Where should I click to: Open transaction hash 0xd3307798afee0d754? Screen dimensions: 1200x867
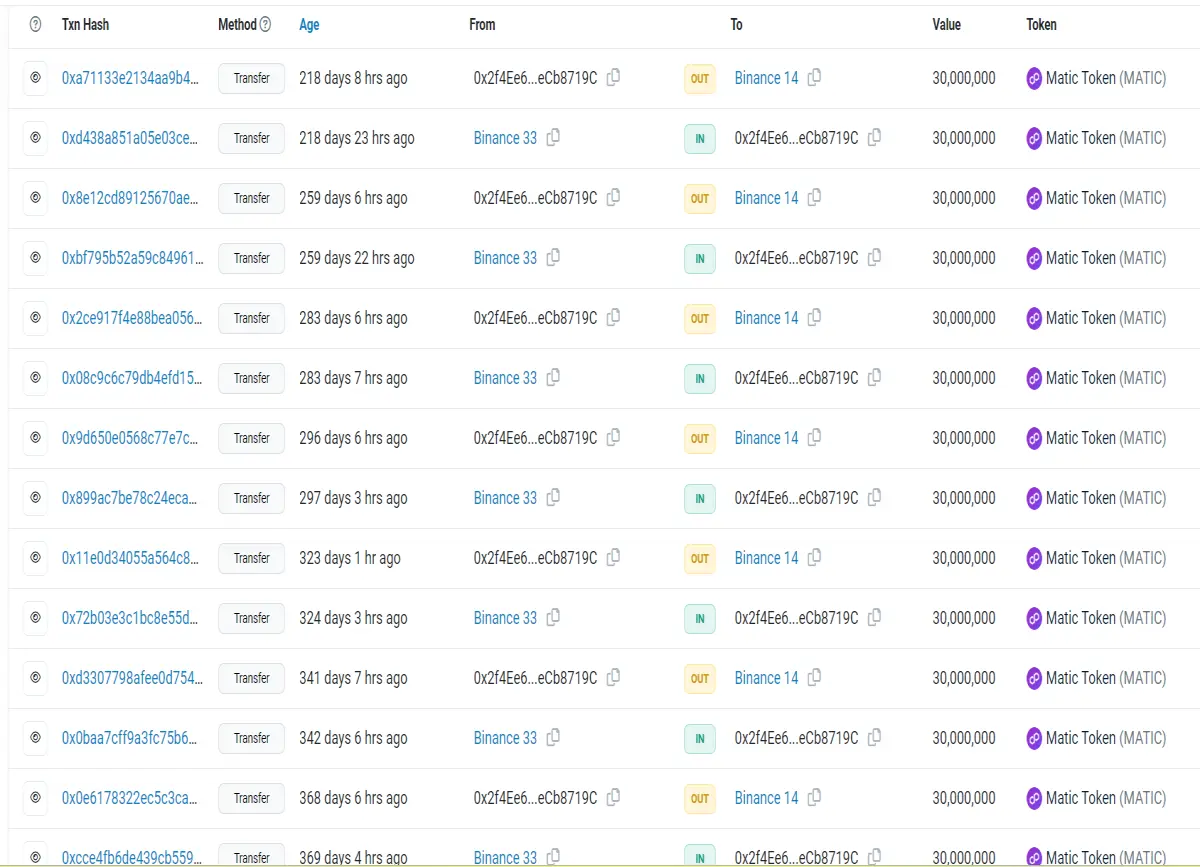[133, 678]
